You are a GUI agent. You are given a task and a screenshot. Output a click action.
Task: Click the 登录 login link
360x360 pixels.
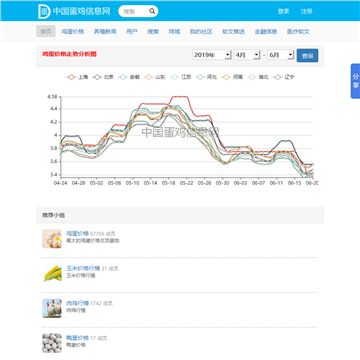[284, 11]
